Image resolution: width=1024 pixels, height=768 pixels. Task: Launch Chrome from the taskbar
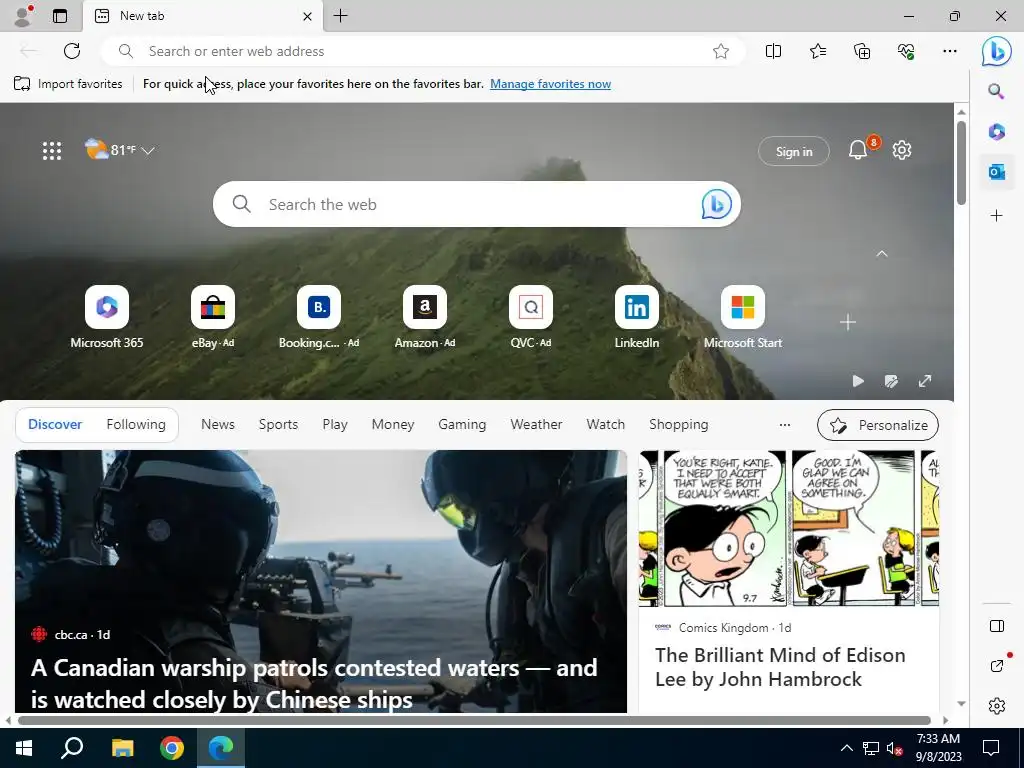click(172, 748)
